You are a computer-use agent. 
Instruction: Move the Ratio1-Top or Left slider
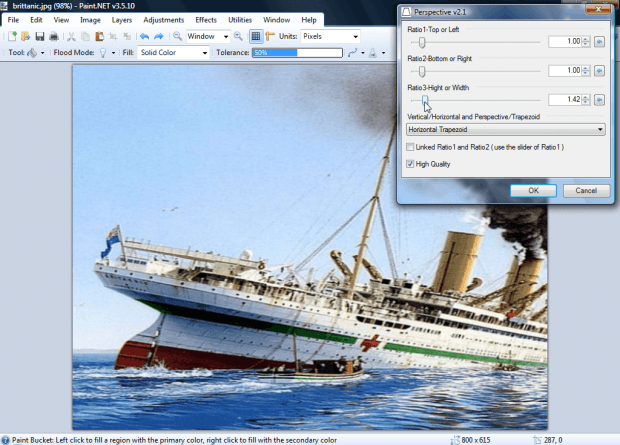coord(422,42)
